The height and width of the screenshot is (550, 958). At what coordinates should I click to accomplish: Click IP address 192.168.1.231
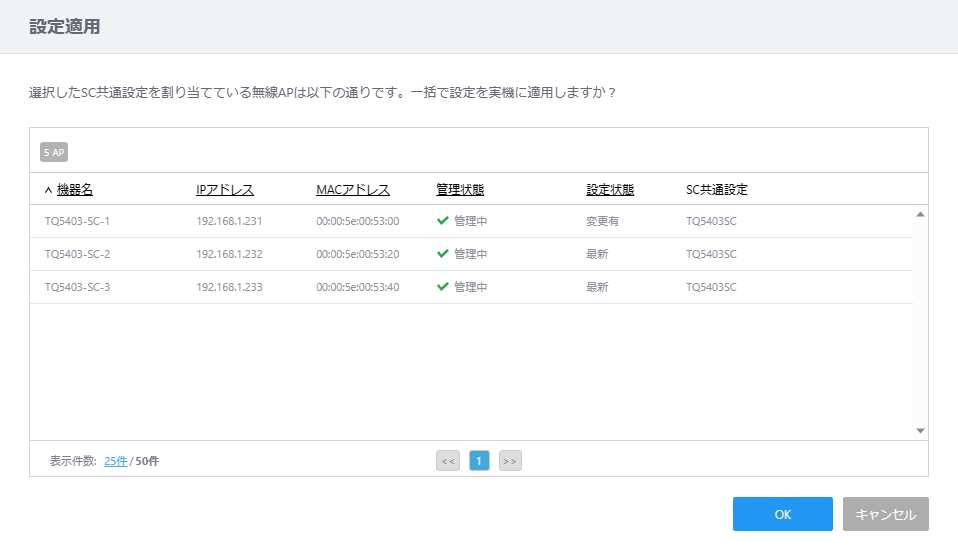click(x=229, y=221)
